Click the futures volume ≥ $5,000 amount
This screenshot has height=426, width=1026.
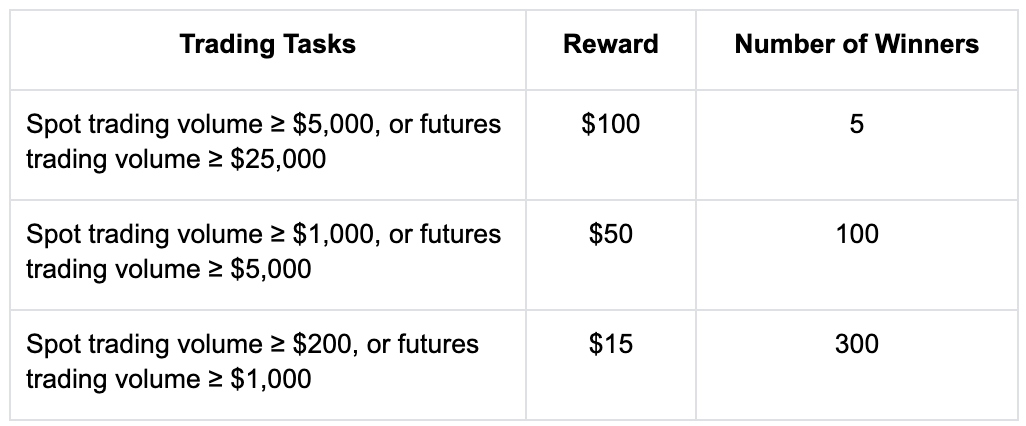pos(270,269)
